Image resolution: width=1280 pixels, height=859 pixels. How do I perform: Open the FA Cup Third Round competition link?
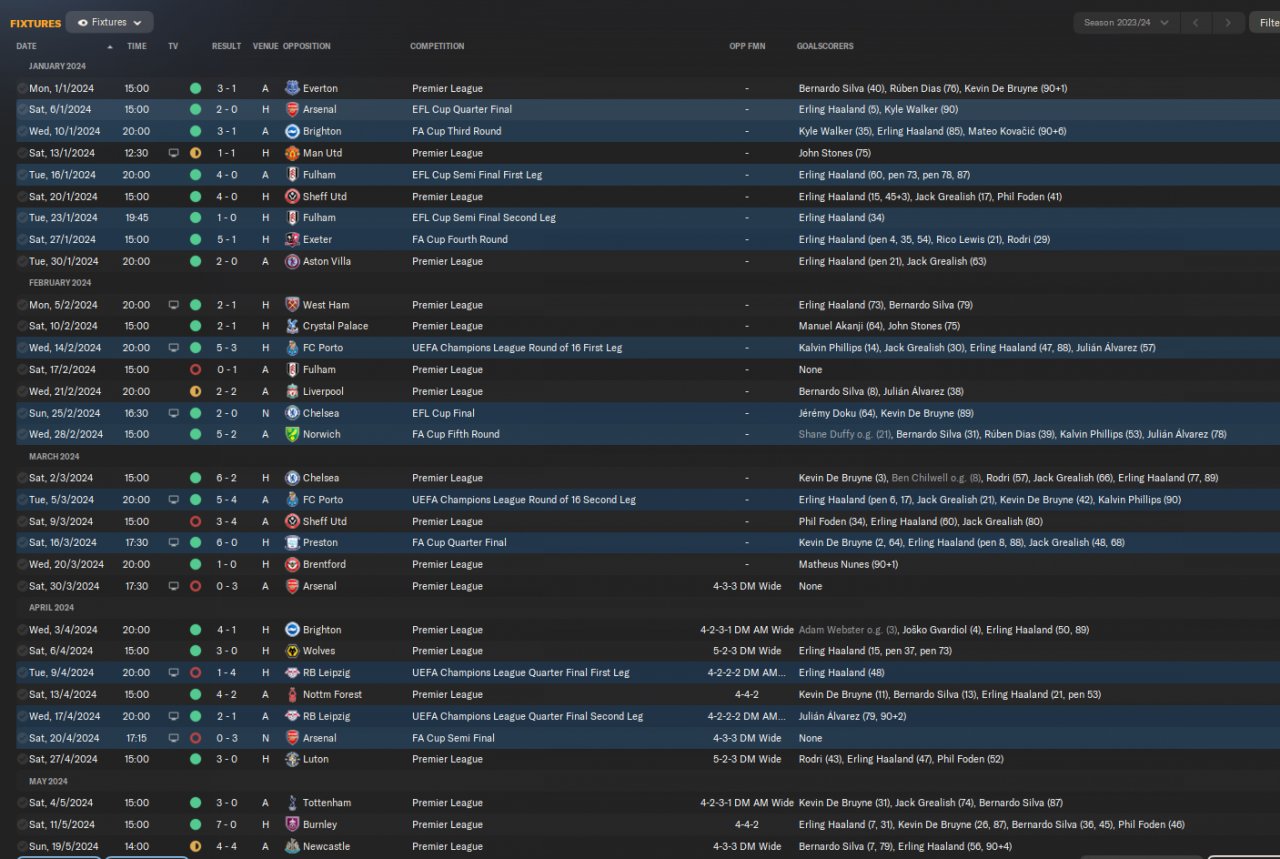[457, 131]
